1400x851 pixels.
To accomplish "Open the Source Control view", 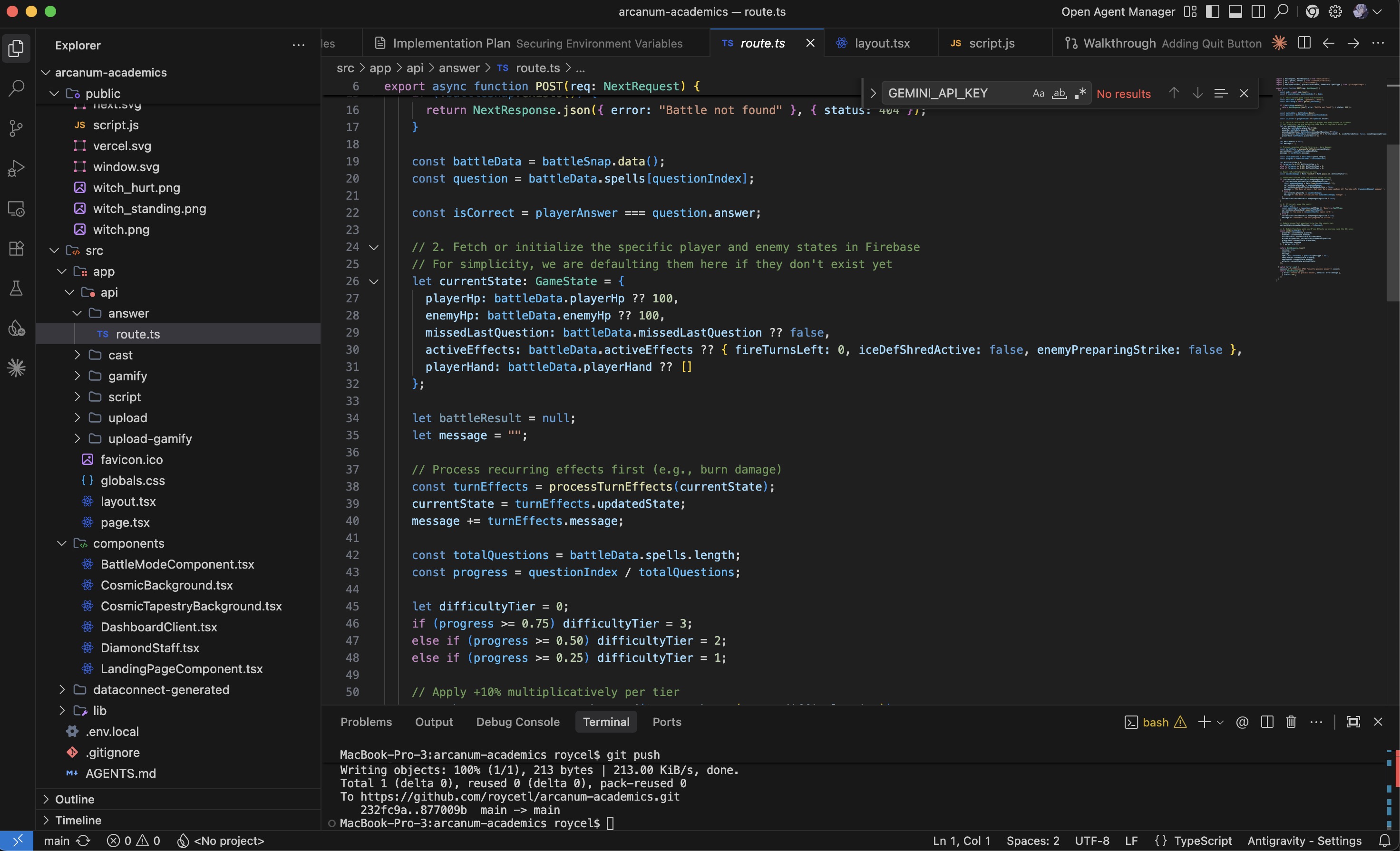I will 16,128.
